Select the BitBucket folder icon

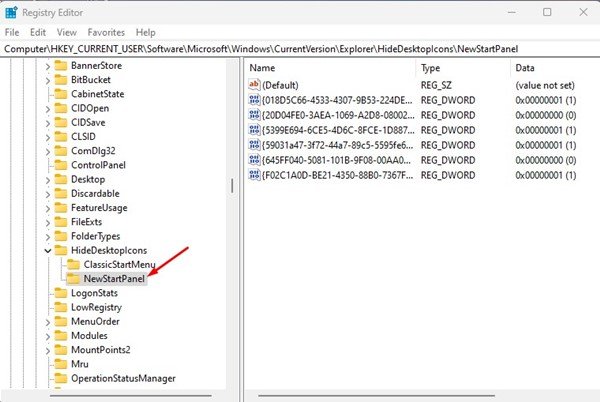tap(60, 80)
